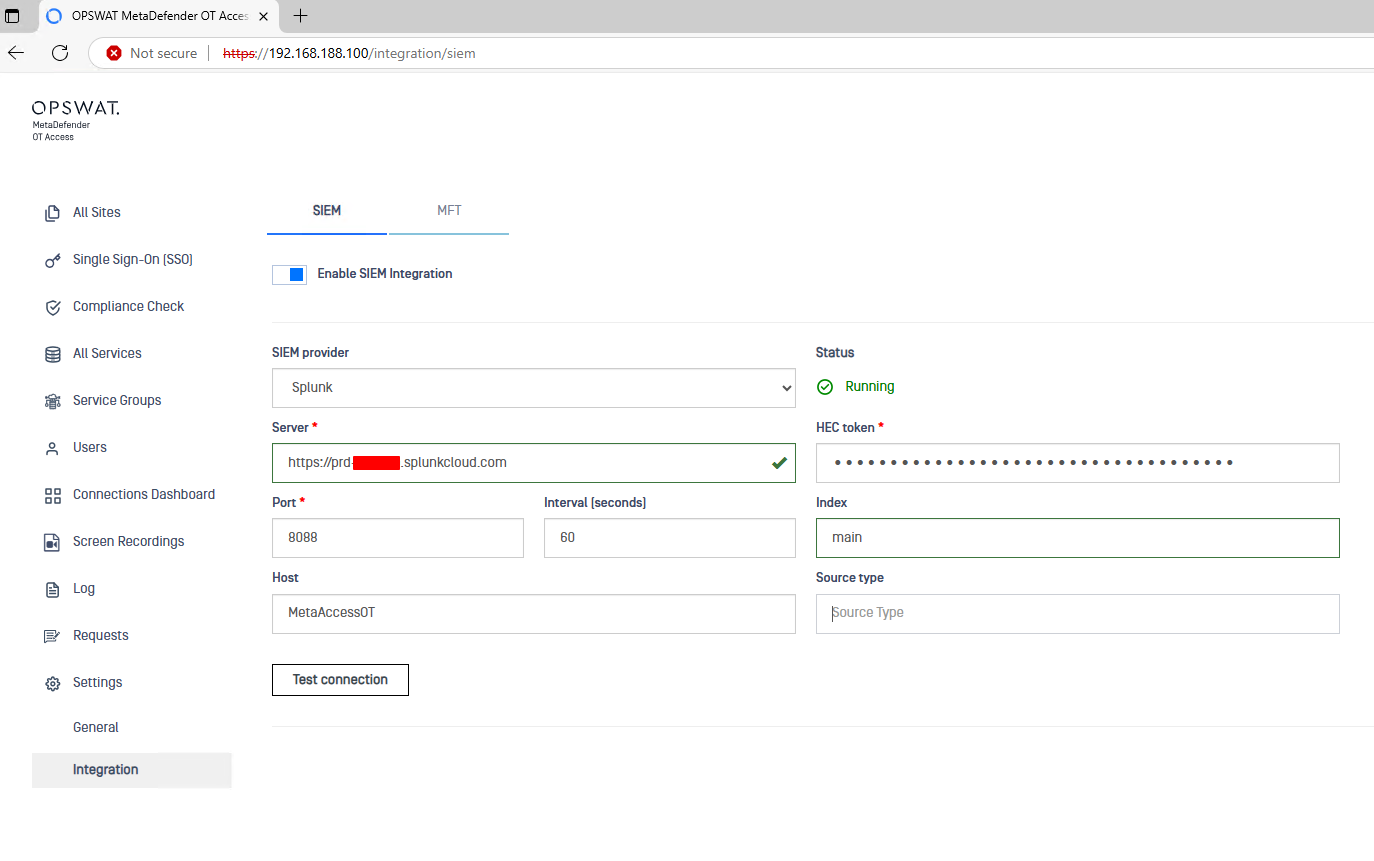Click the Connections Dashboard grid icon

(53, 495)
